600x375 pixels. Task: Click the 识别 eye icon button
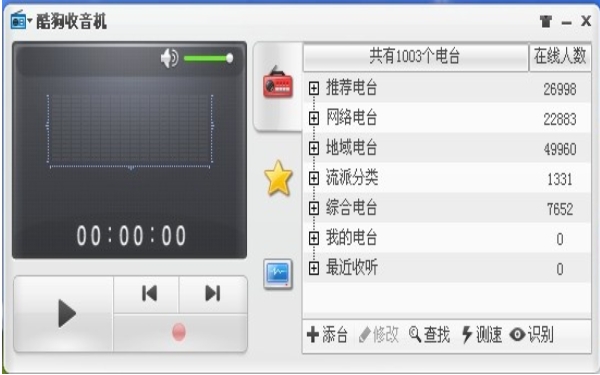(x=532, y=334)
